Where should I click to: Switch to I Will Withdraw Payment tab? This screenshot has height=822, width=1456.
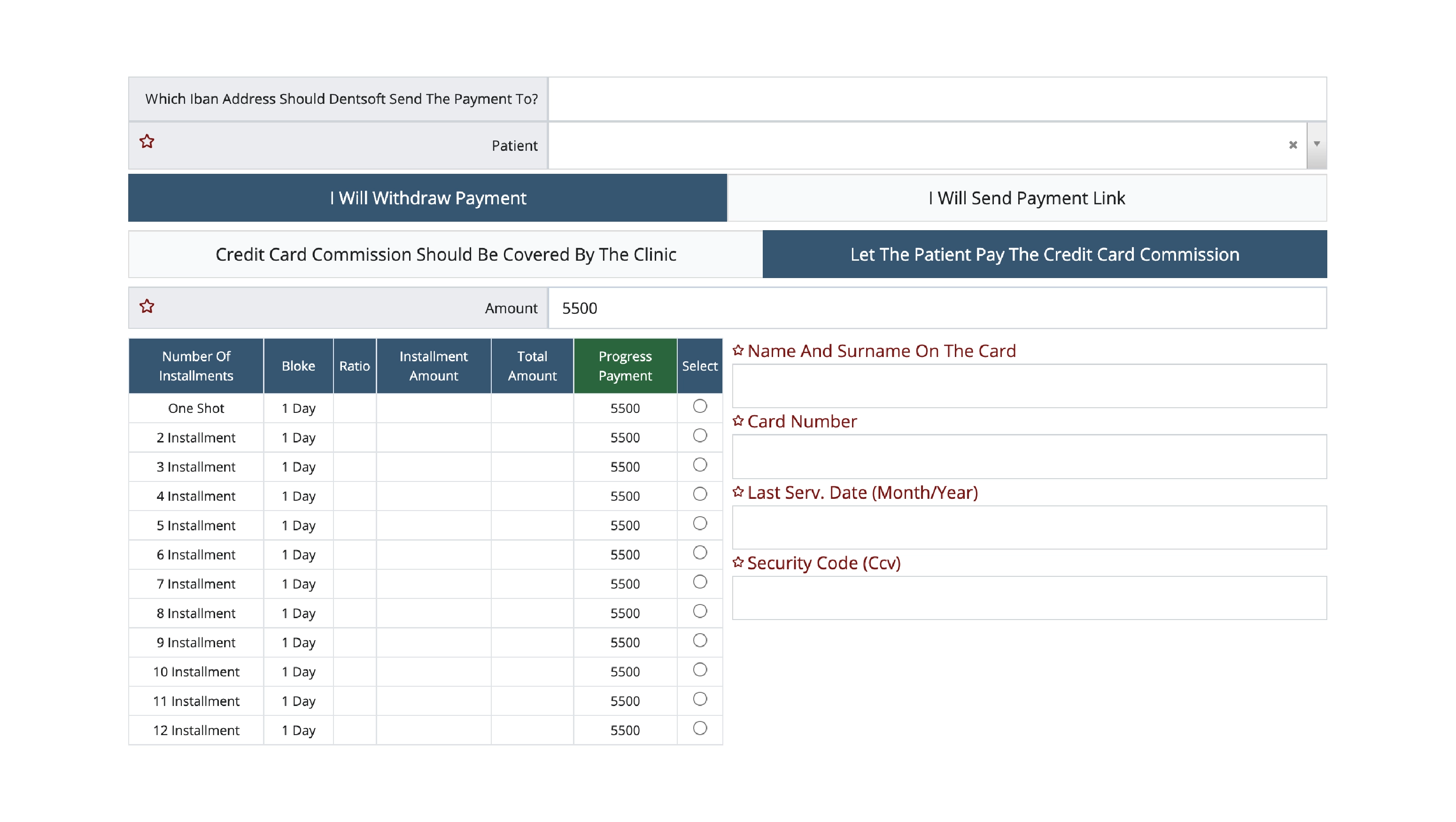(427, 198)
